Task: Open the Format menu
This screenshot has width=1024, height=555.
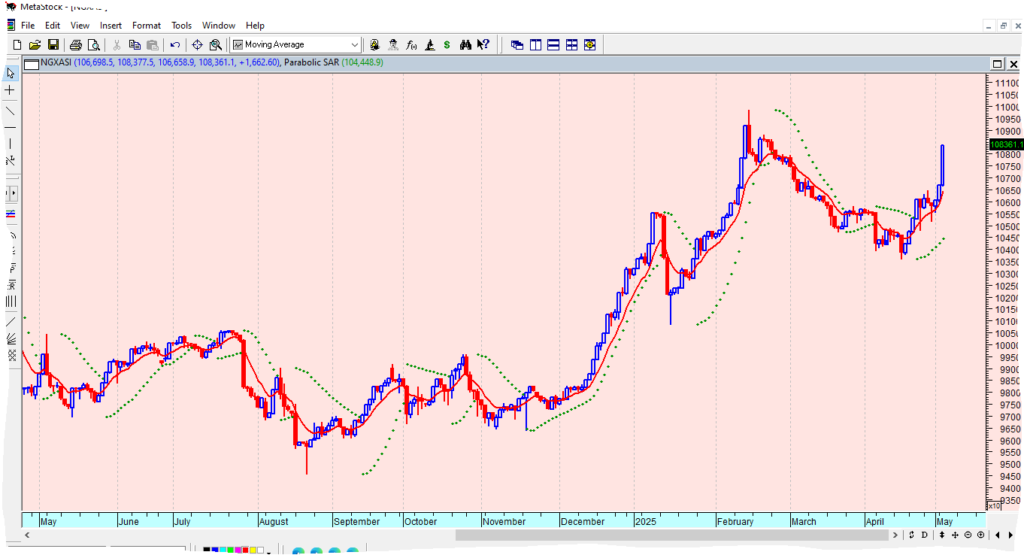Action: pos(146,25)
